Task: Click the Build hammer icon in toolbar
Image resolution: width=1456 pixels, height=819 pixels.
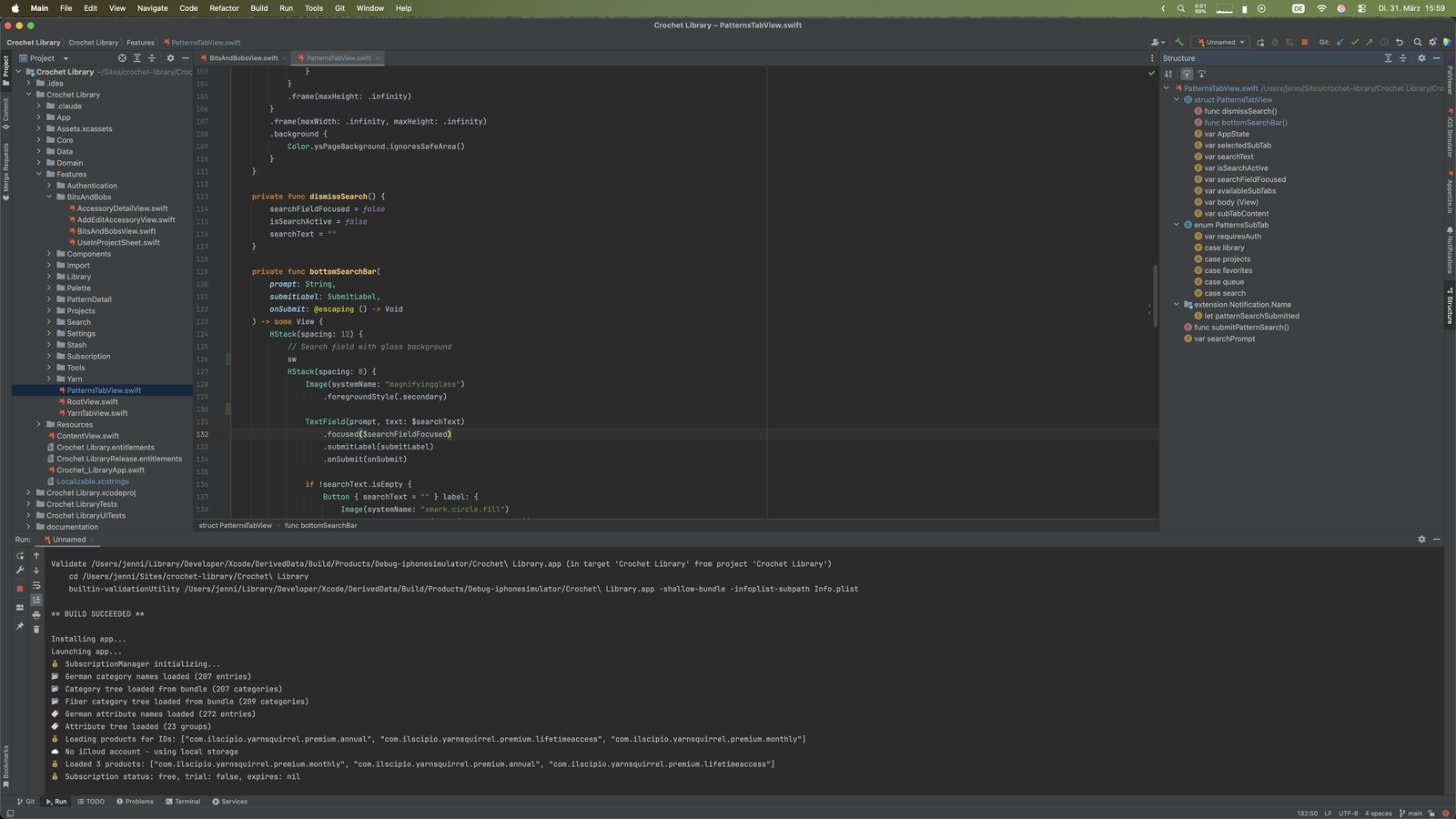Action: [1179, 42]
